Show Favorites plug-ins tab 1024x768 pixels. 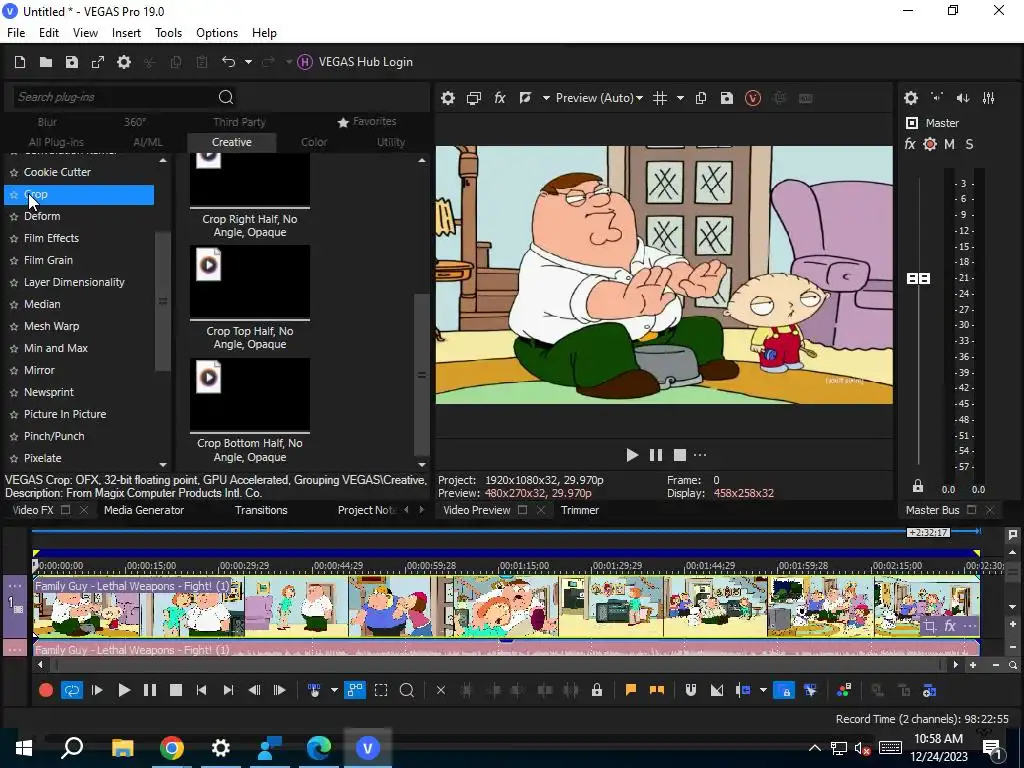point(367,121)
